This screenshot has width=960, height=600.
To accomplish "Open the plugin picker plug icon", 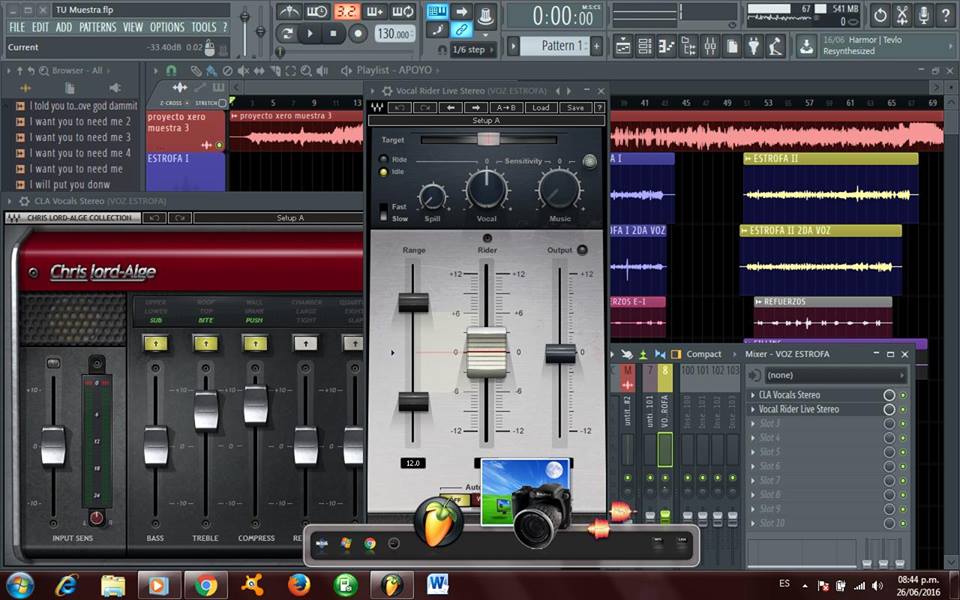I will (754, 47).
